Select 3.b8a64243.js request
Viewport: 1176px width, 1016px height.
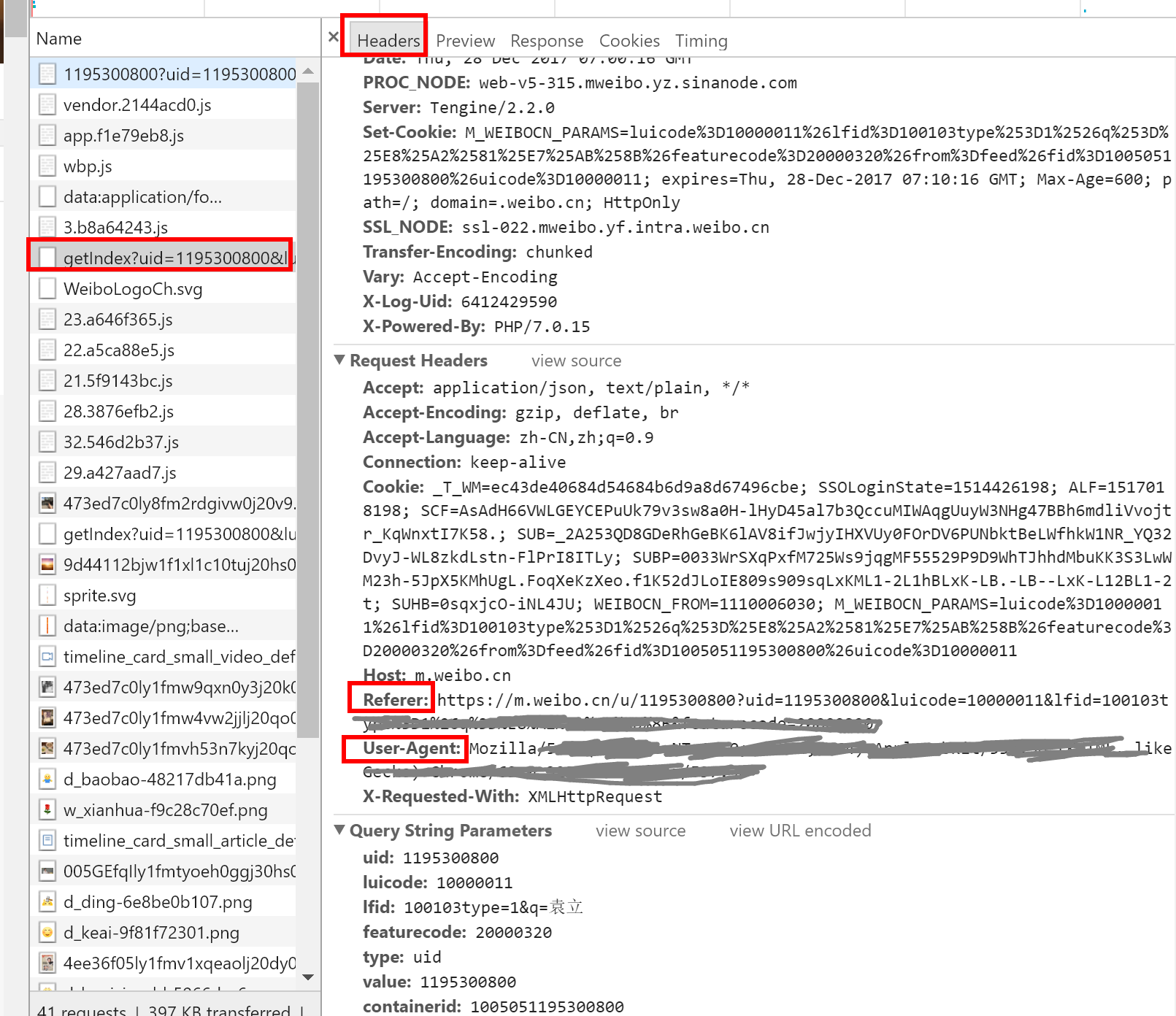pos(164,228)
